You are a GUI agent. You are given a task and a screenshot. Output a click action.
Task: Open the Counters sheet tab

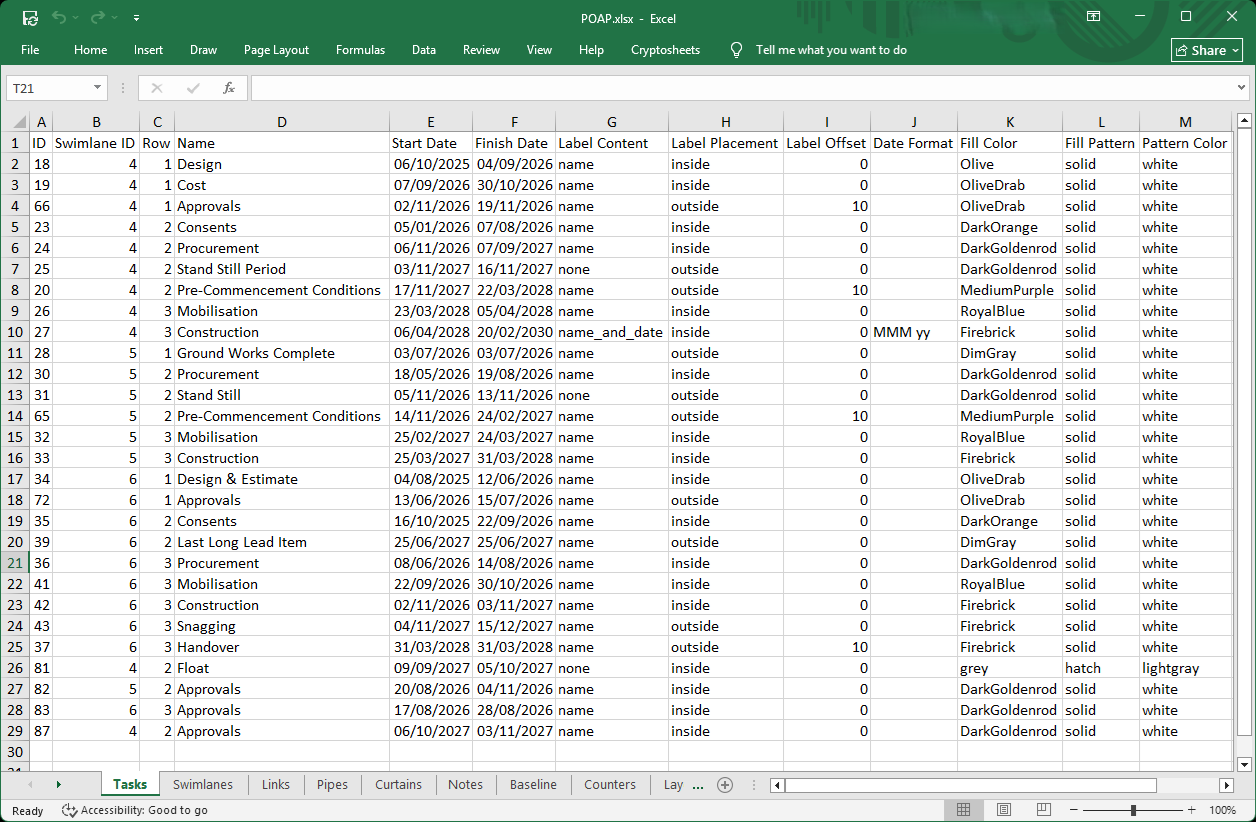click(x=610, y=784)
